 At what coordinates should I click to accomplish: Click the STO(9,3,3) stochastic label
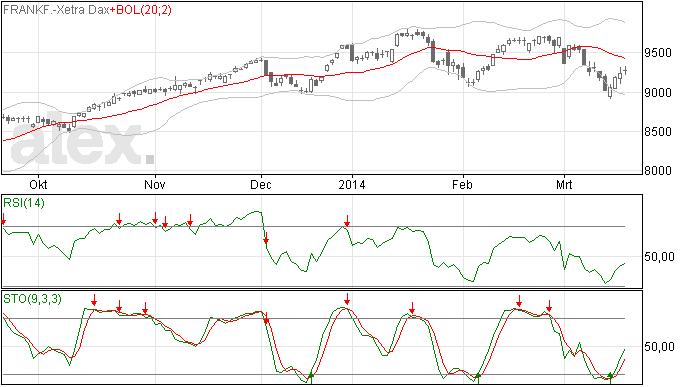click(x=32, y=299)
